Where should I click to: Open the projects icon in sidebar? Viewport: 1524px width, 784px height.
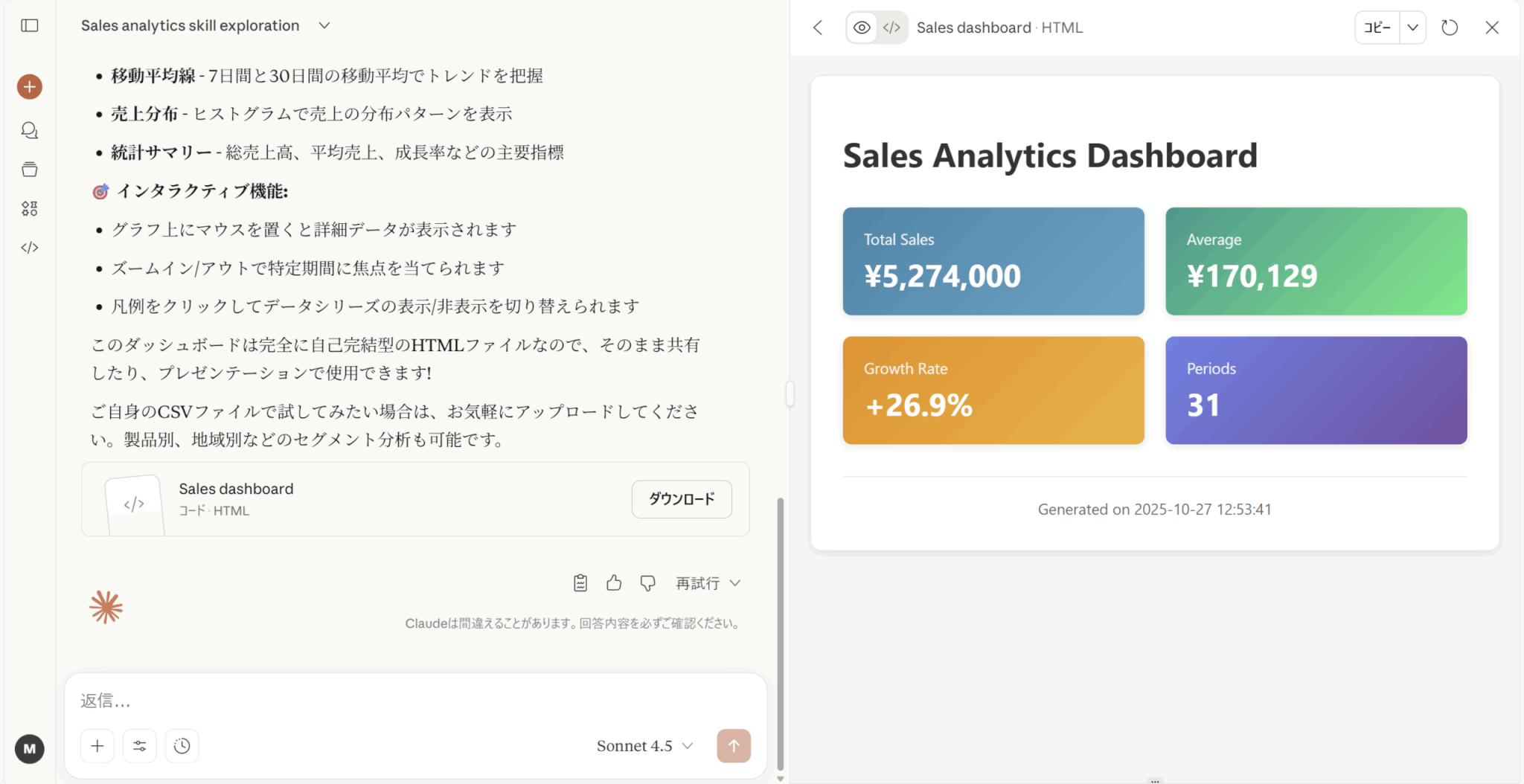tap(30, 170)
